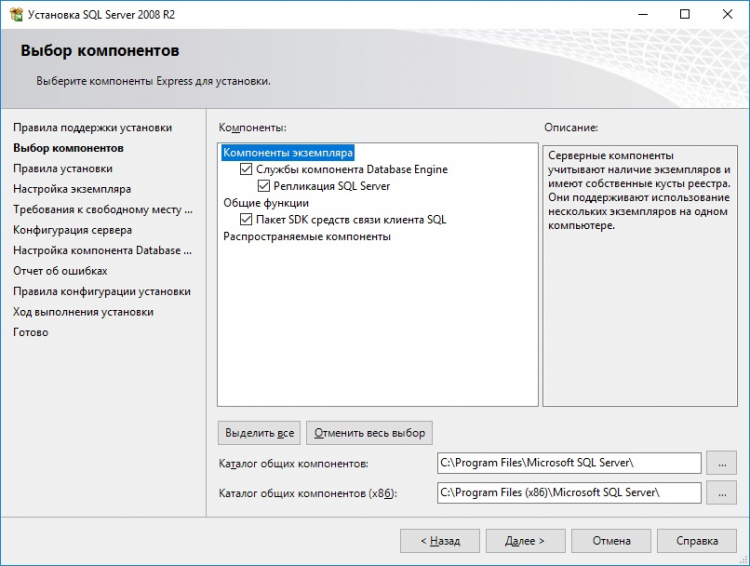The image size is (750, 566).
Task: Open Ход выполнения установки step
Action: 83,312
